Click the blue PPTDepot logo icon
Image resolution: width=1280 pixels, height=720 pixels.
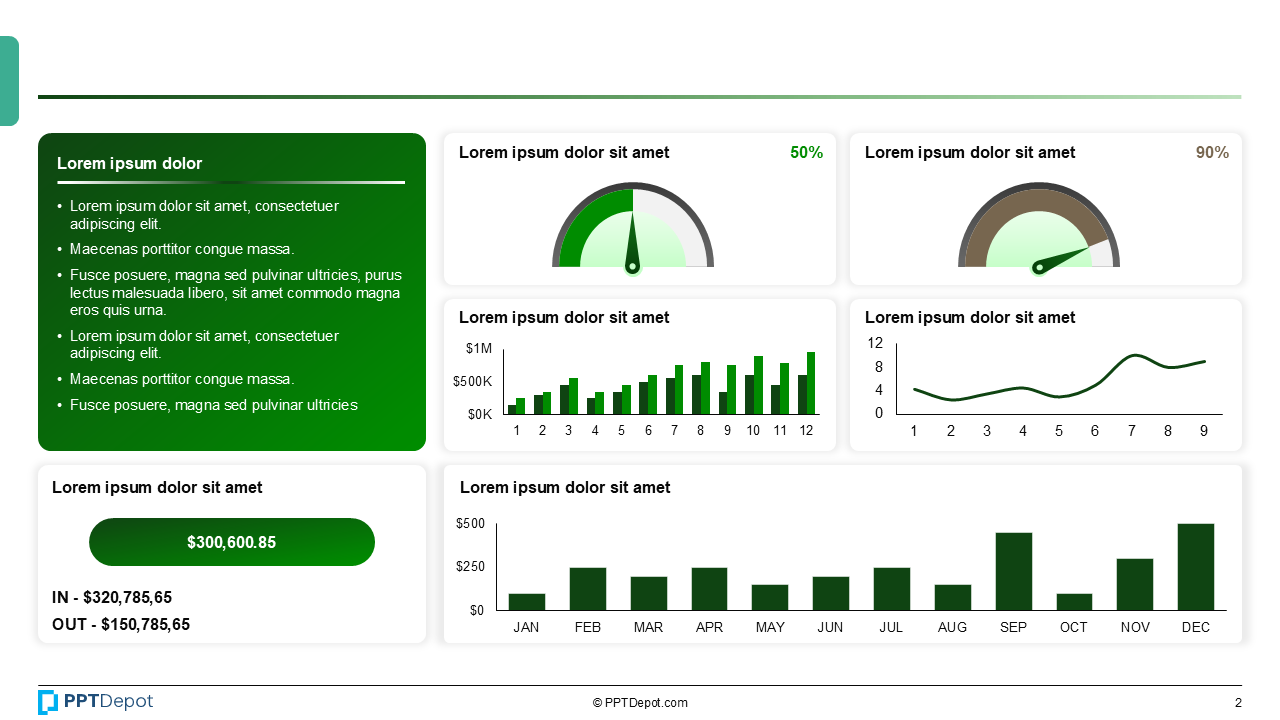coord(48,702)
